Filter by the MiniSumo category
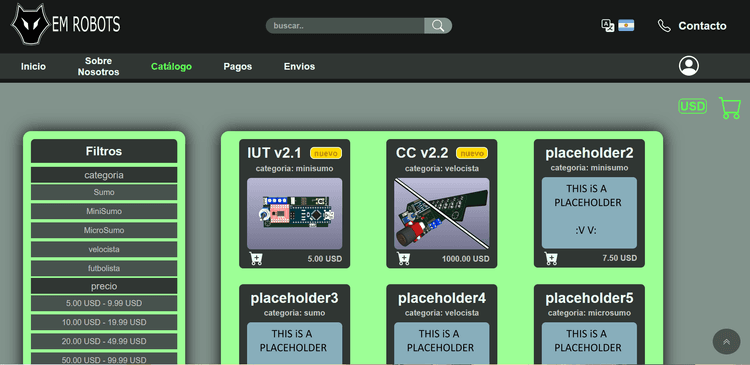The width and height of the screenshot is (750, 365). click(104, 211)
